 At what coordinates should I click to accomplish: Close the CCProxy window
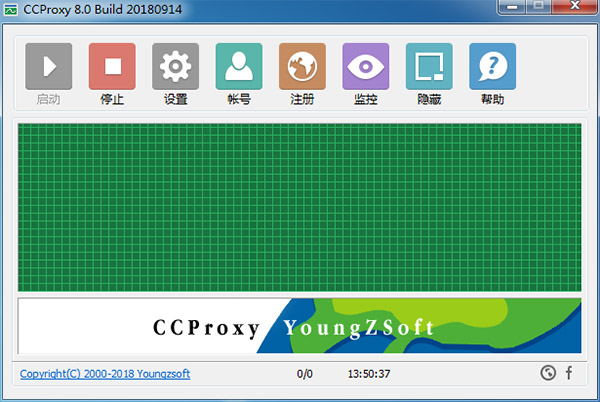tap(574, 8)
